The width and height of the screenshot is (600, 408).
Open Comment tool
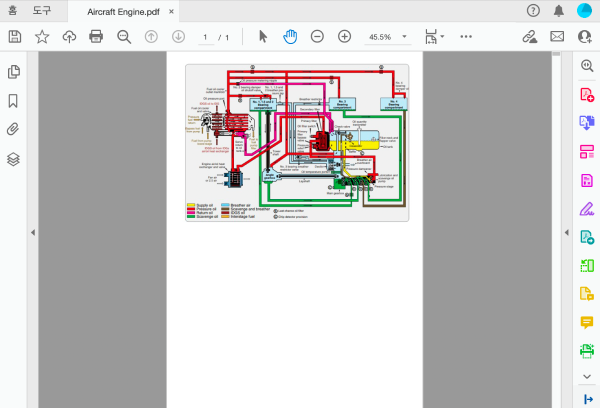click(x=587, y=322)
